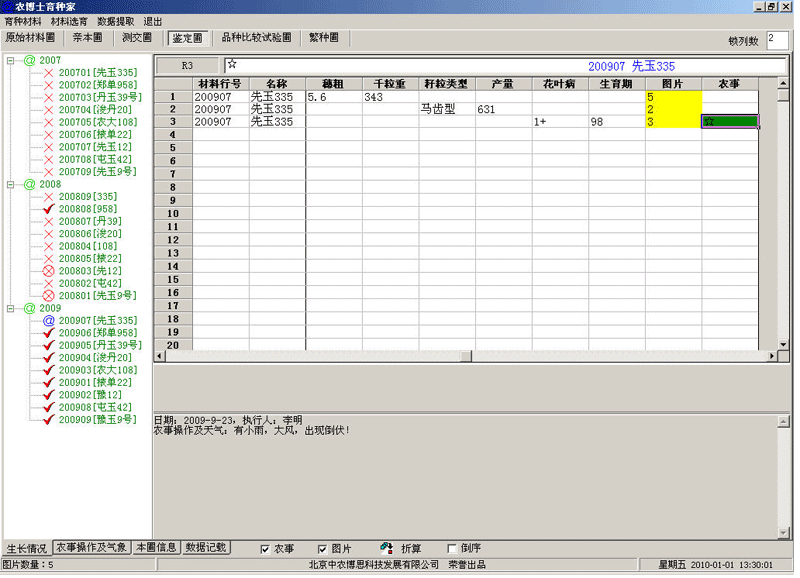The width and height of the screenshot is (800, 578).
Task: Click the red X icon beside 200701[先玉335]
Action: coord(48,73)
